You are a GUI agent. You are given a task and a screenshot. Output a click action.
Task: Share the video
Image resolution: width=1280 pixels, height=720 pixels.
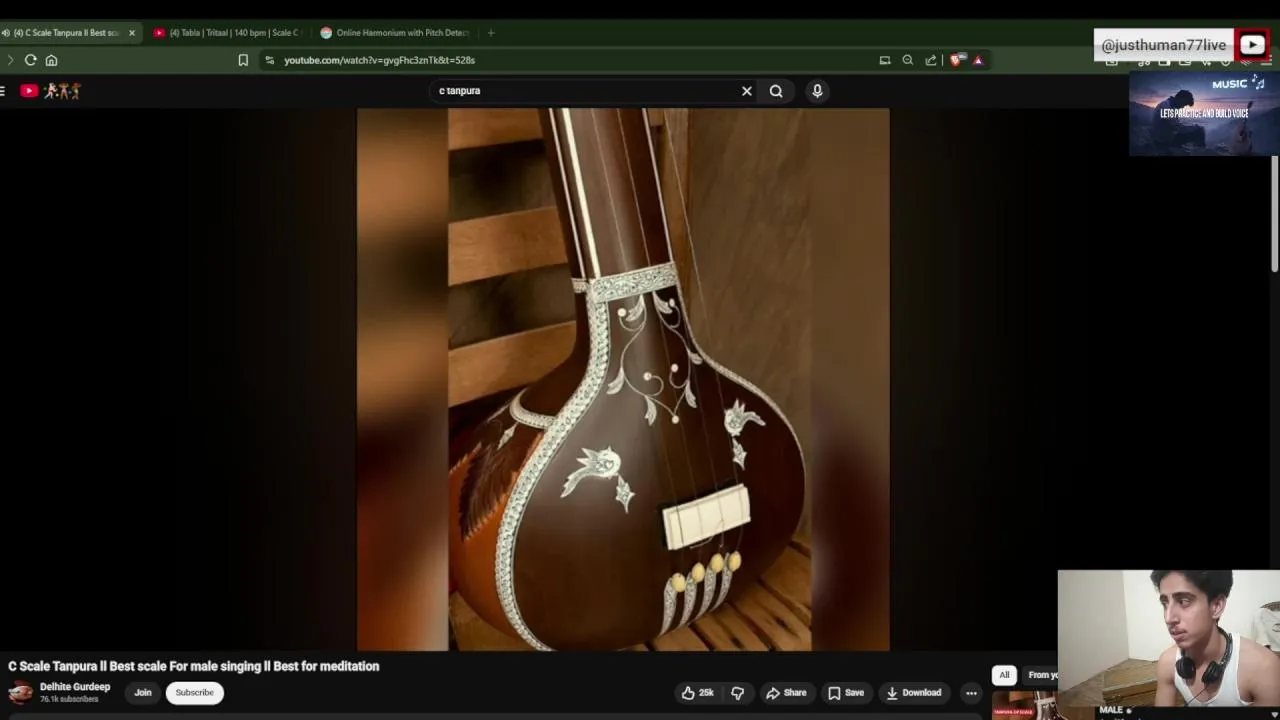pos(786,692)
